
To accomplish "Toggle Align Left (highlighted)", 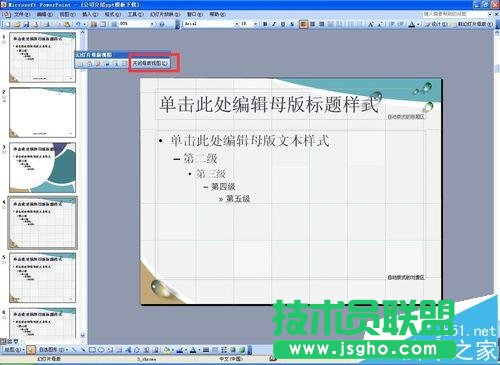I will 303,24.
